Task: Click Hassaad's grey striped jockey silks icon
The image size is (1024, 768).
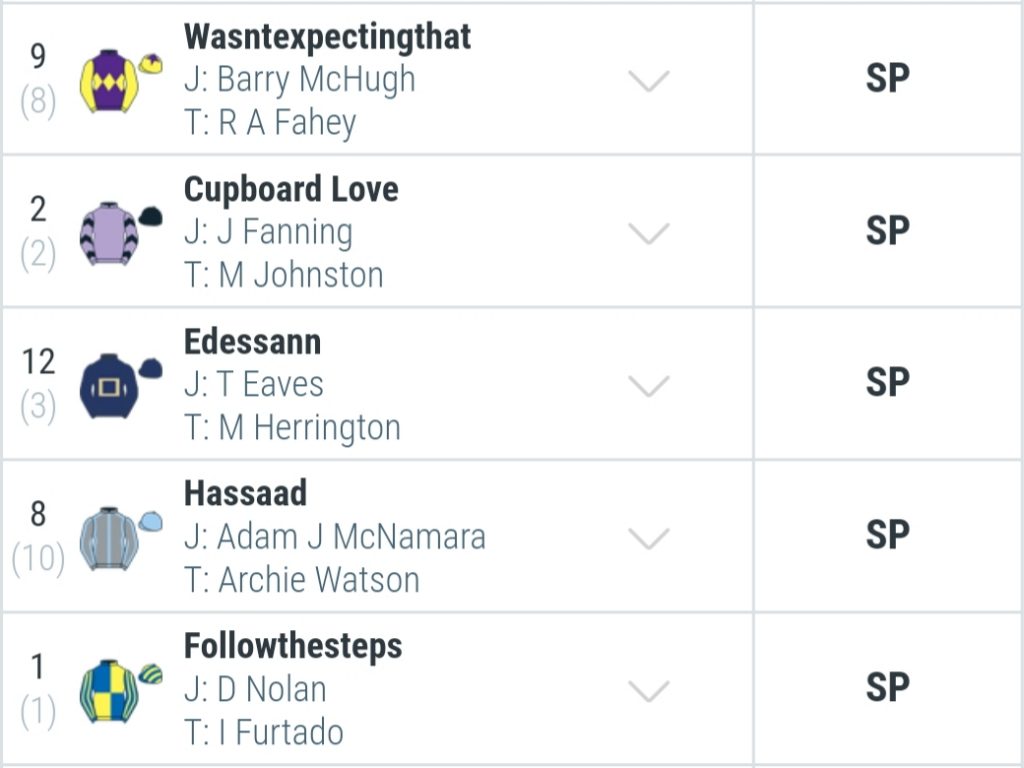Action: (121, 539)
